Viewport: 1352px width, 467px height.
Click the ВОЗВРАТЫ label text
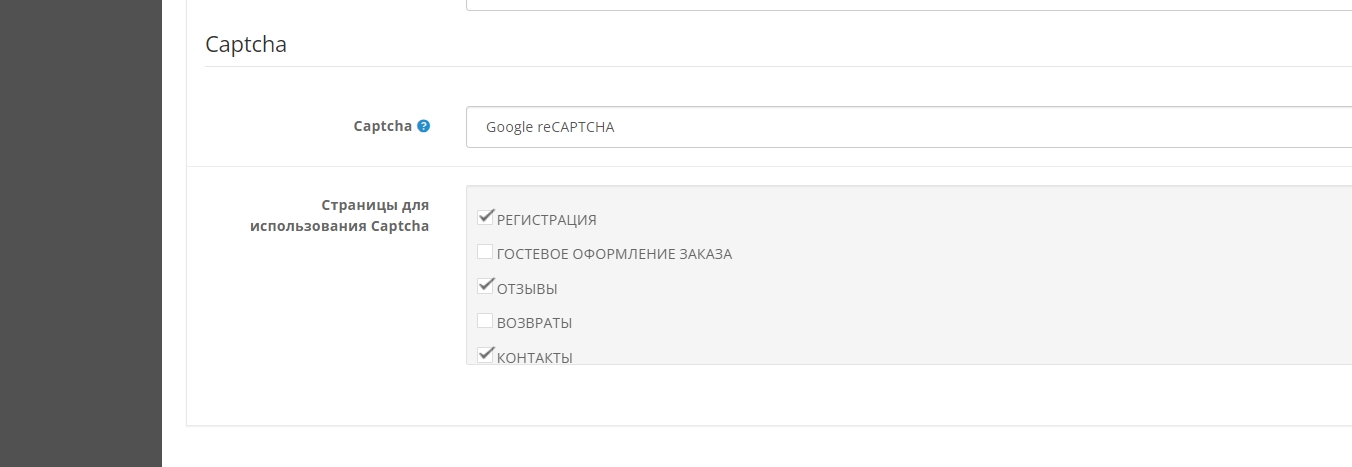point(534,323)
